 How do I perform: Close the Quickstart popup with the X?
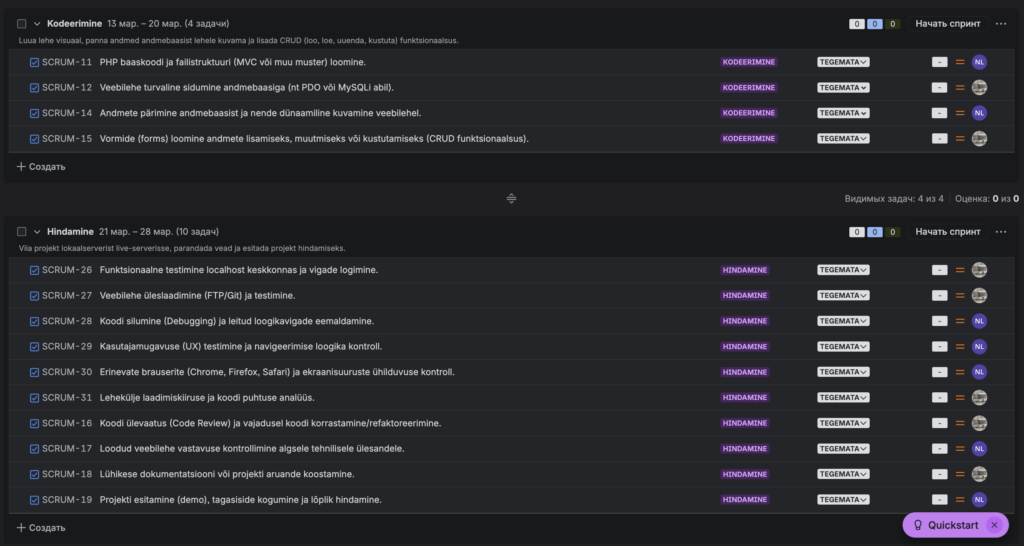click(994, 525)
